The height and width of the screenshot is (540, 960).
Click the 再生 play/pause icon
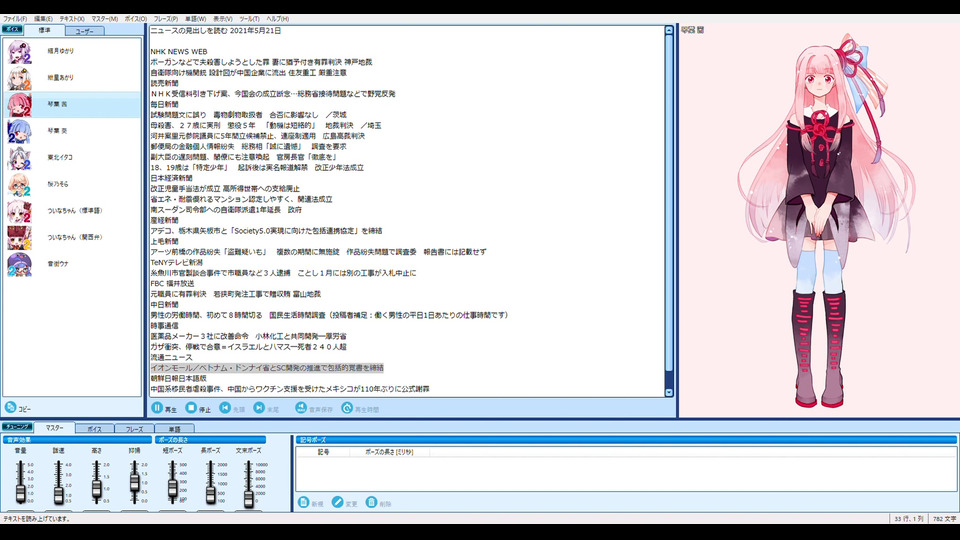click(157, 408)
